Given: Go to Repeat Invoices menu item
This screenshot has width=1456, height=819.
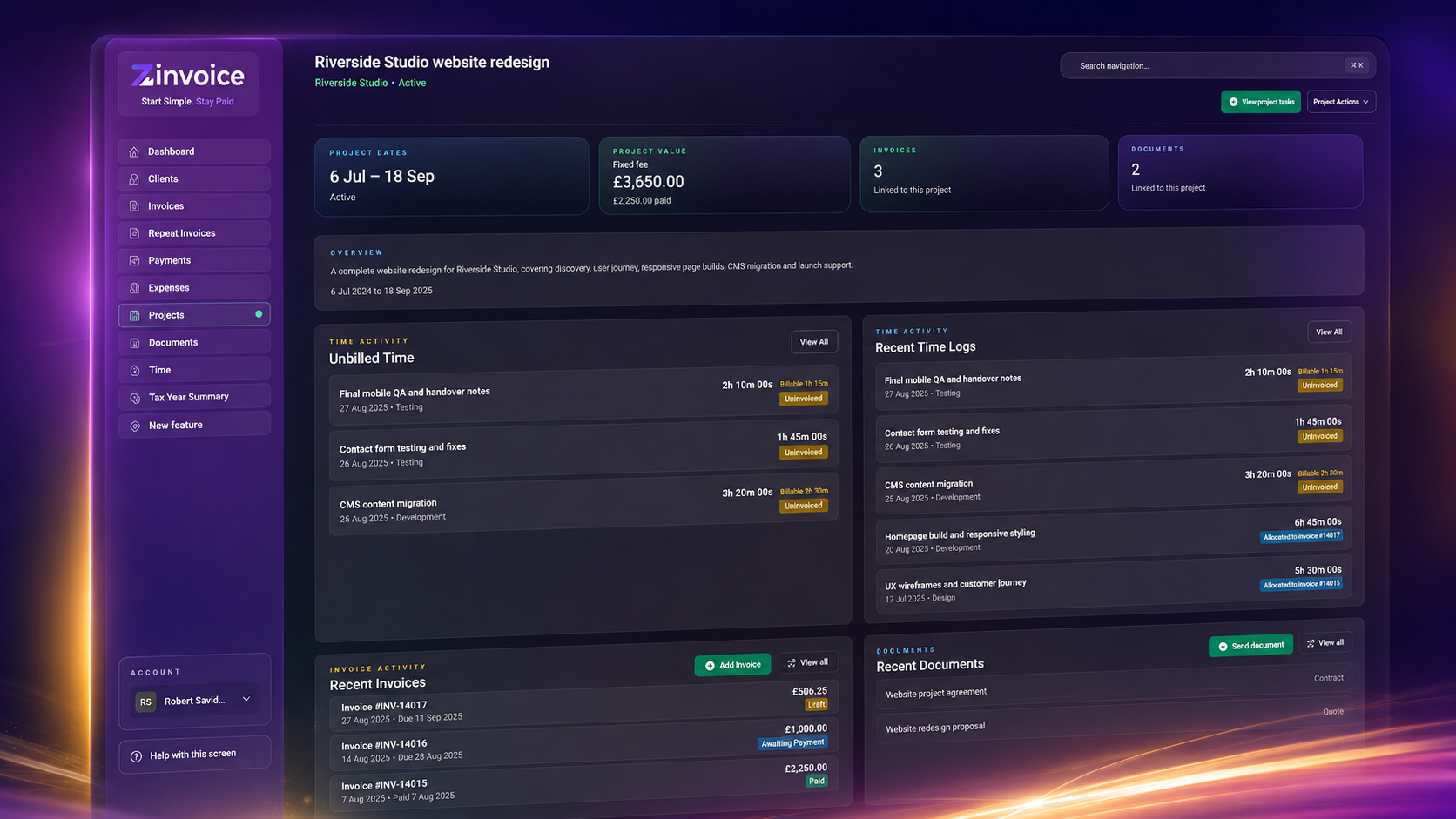Looking at the screenshot, I should coord(194,233).
